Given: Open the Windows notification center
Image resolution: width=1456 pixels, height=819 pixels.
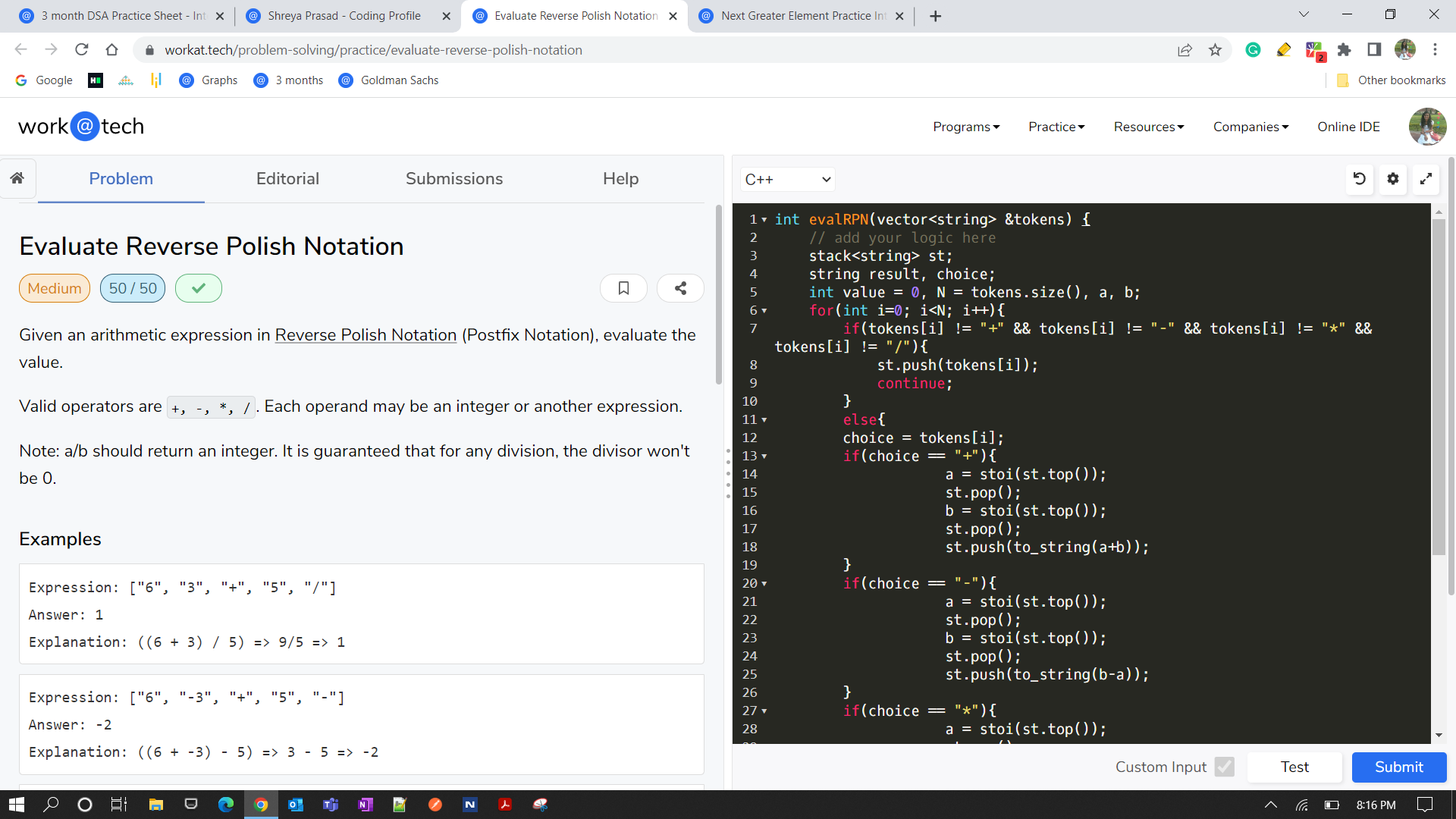Looking at the screenshot, I should point(1425,805).
